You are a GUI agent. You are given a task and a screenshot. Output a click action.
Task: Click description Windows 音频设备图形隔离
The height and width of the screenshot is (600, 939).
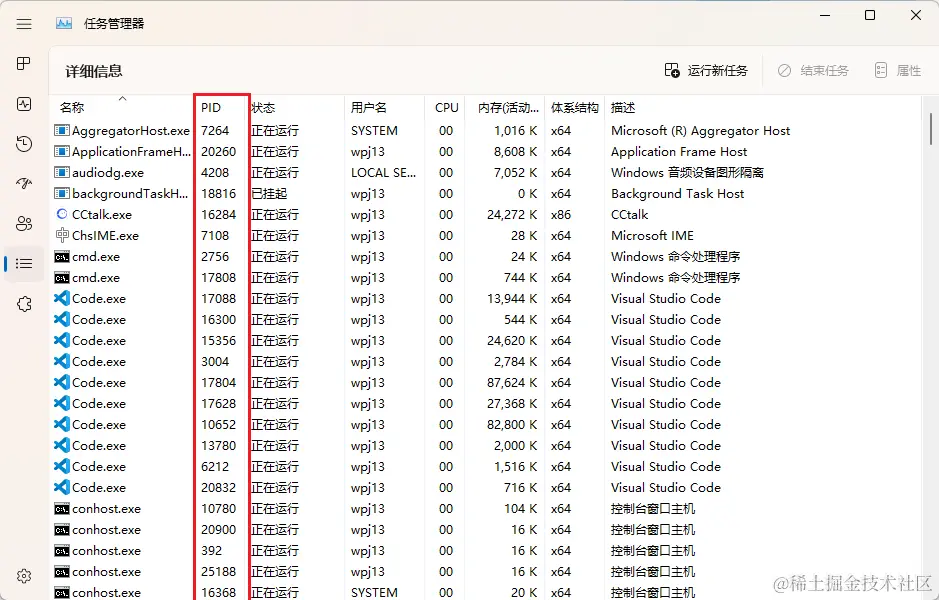coord(687,172)
